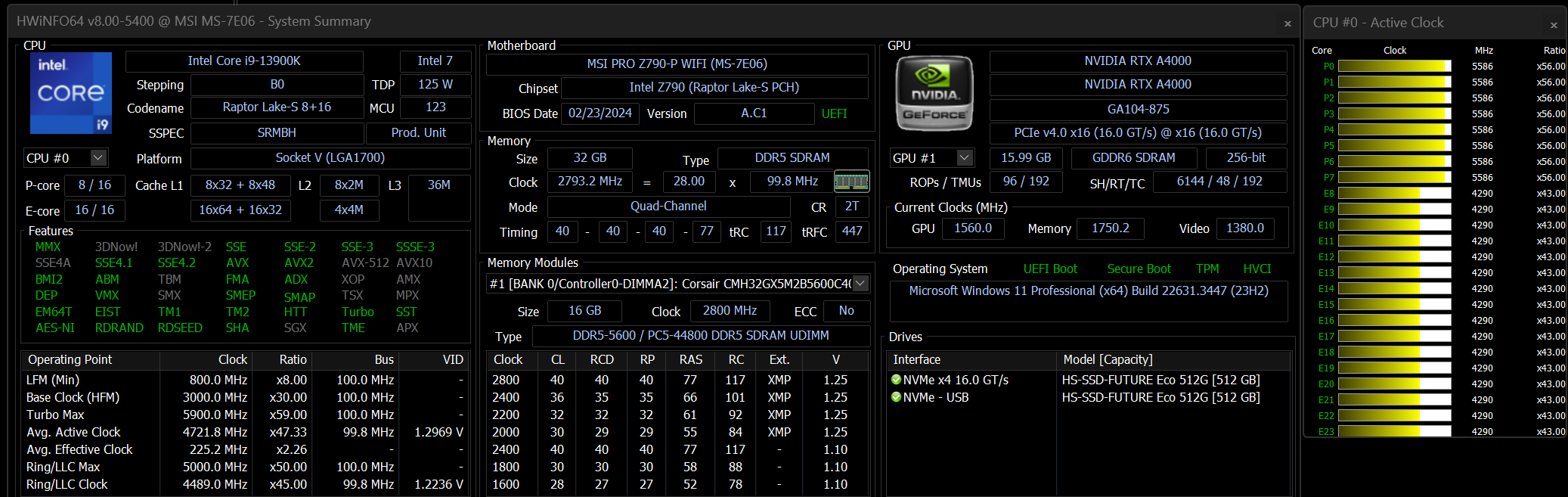
Task: Click the Operating Point column header
Action: [91, 360]
